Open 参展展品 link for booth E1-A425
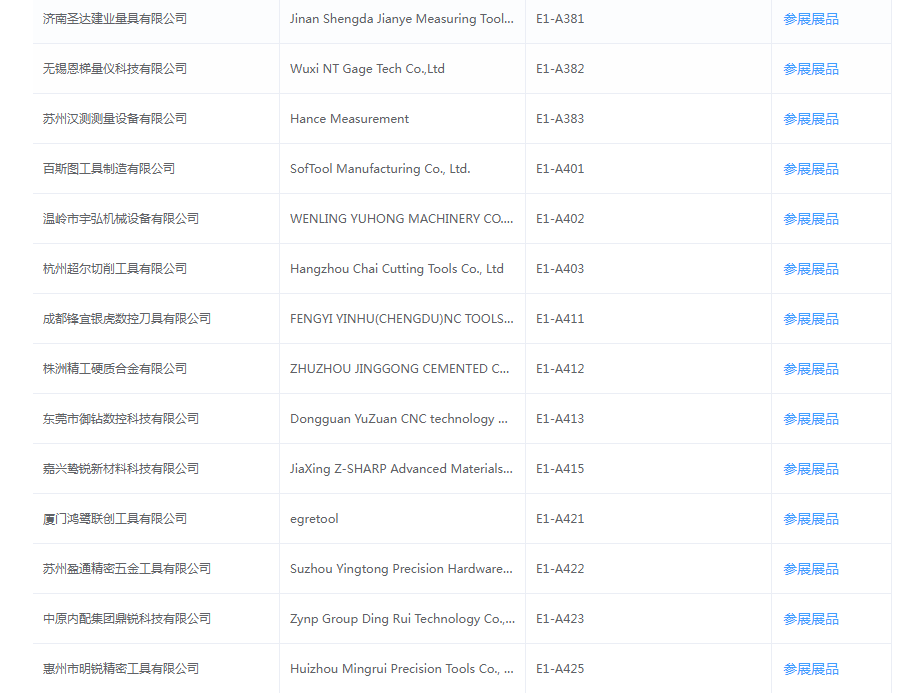Viewport: 907px width, 693px height. tap(810, 669)
